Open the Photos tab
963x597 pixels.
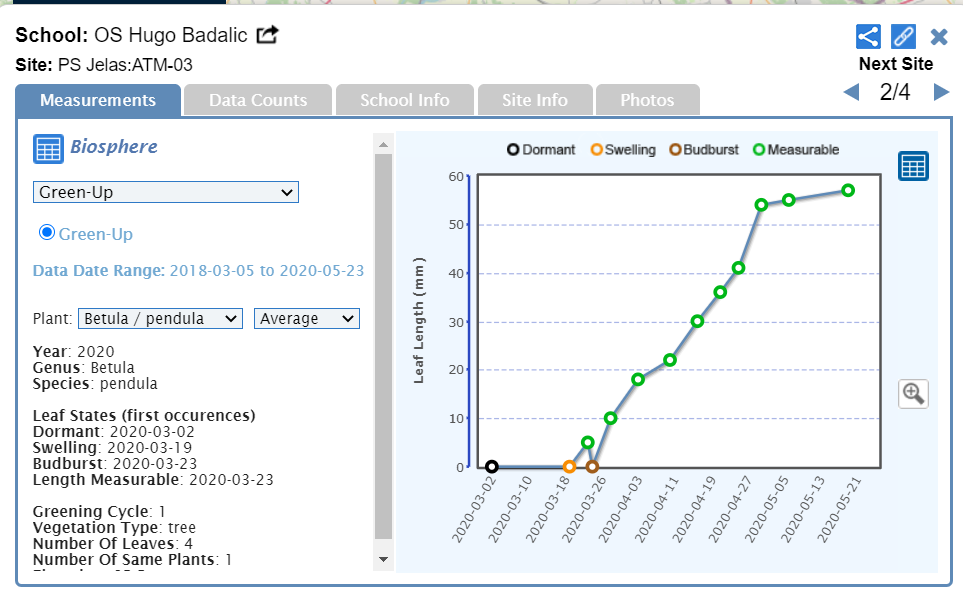[647, 100]
